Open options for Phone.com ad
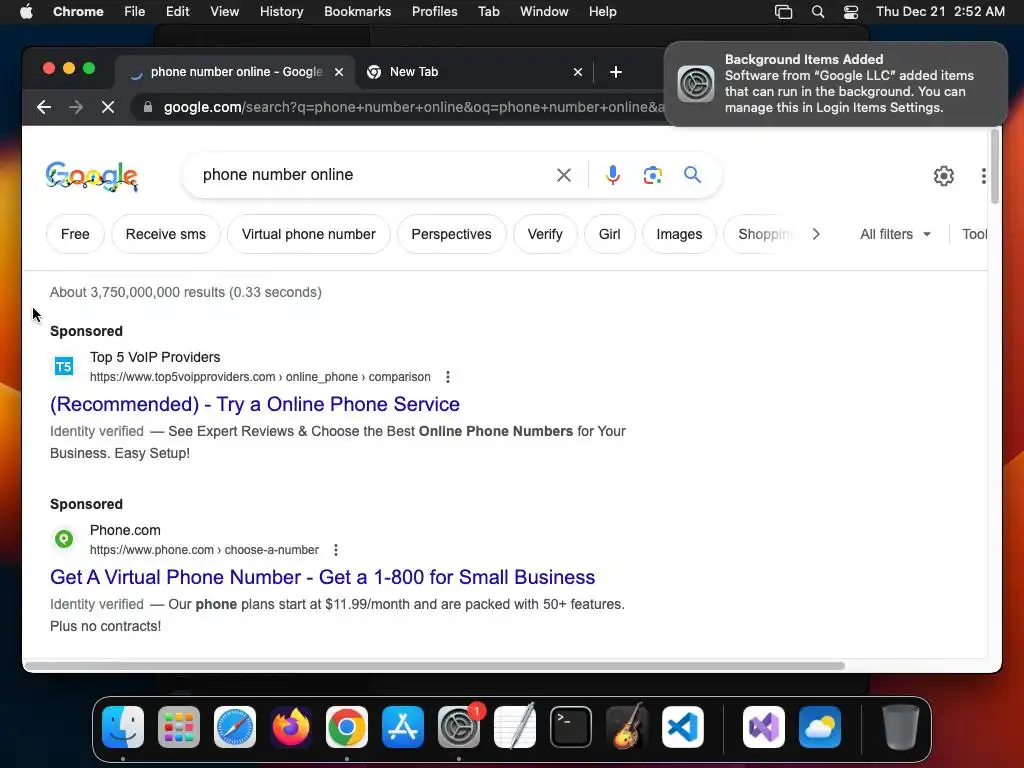Image resolution: width=1024 pixels, height=768 pixels. click(336, 550)
